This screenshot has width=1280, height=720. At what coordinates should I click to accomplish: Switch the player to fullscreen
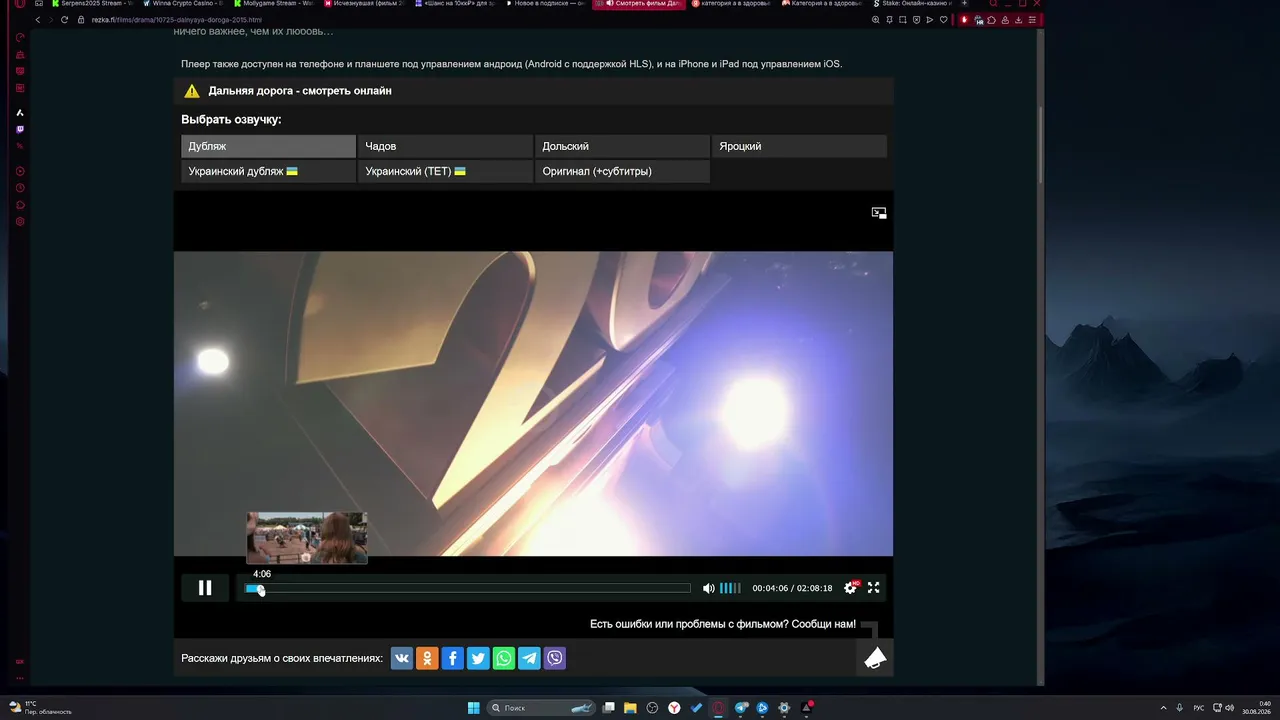(x=873, y=588)
